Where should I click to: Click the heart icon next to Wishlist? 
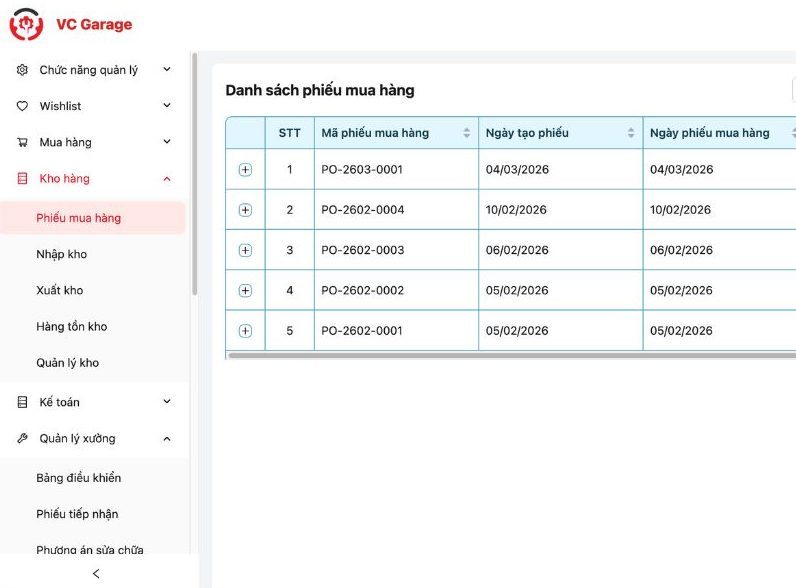pos(23,106)
